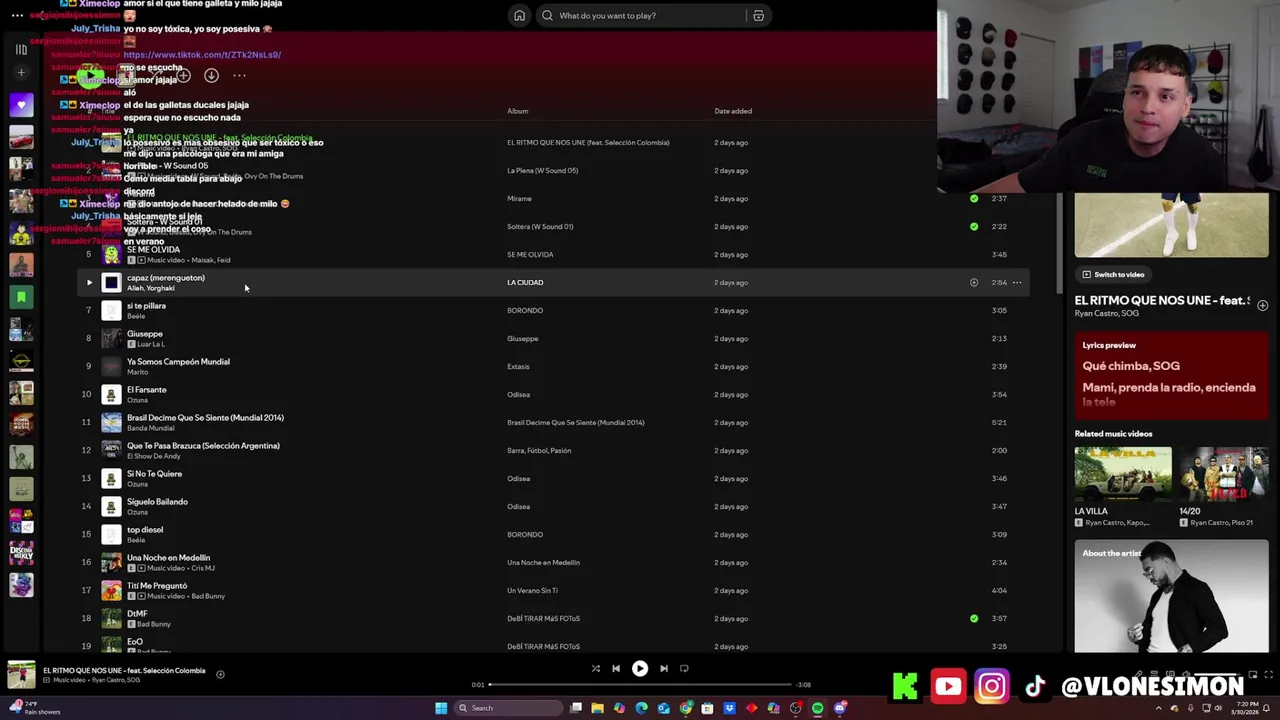Screen dimensions: 1280x720
Task: Click taskbar Search box
Action: point(508,708)
